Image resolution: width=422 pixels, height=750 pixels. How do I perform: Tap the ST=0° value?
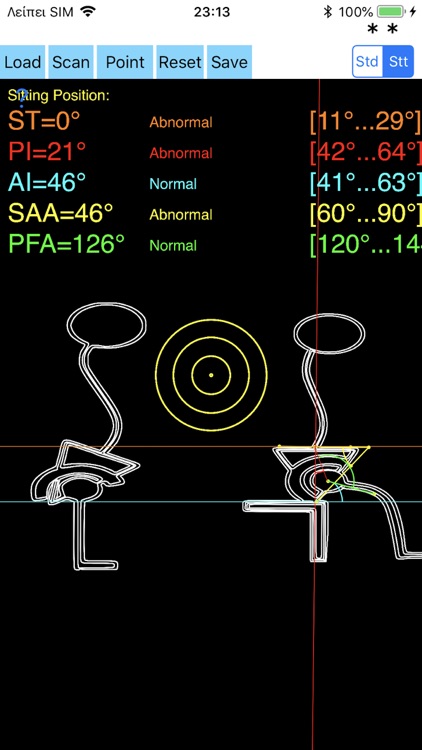44,121
